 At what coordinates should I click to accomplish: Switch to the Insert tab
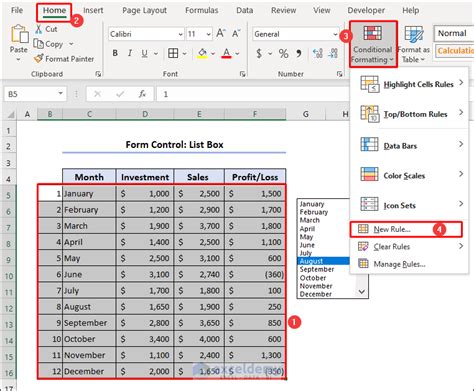tap(93, 10)
